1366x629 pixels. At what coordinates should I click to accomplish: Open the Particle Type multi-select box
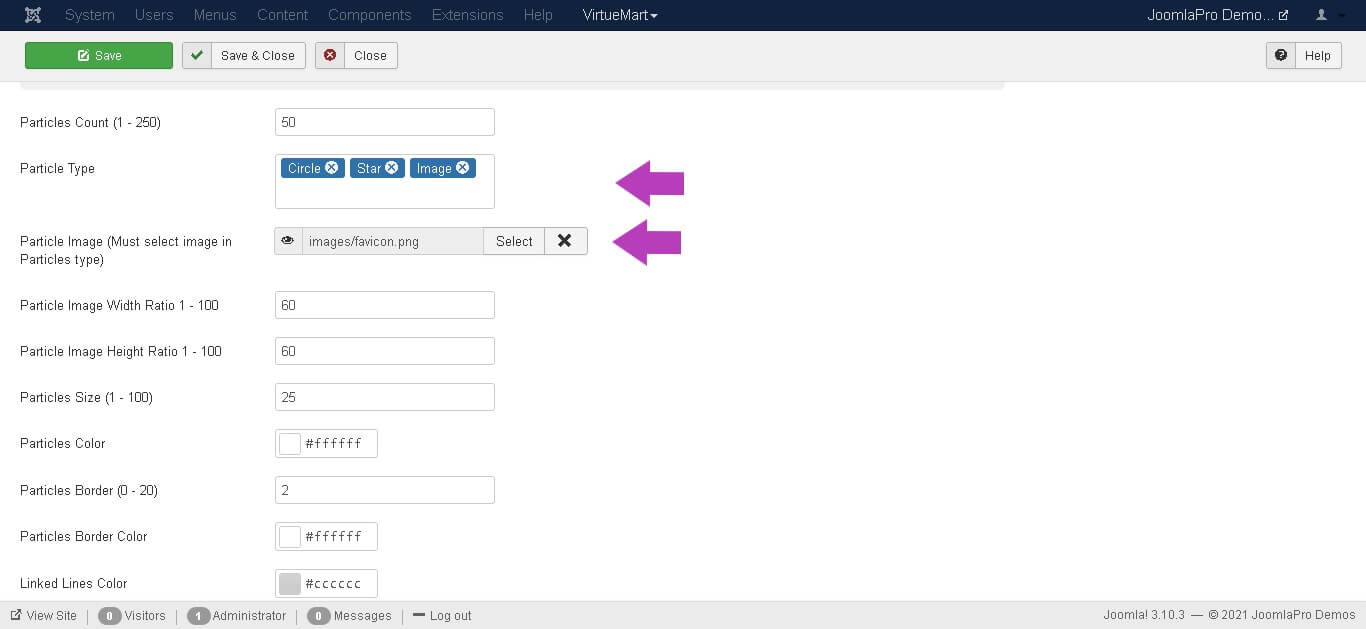point(384,193)
